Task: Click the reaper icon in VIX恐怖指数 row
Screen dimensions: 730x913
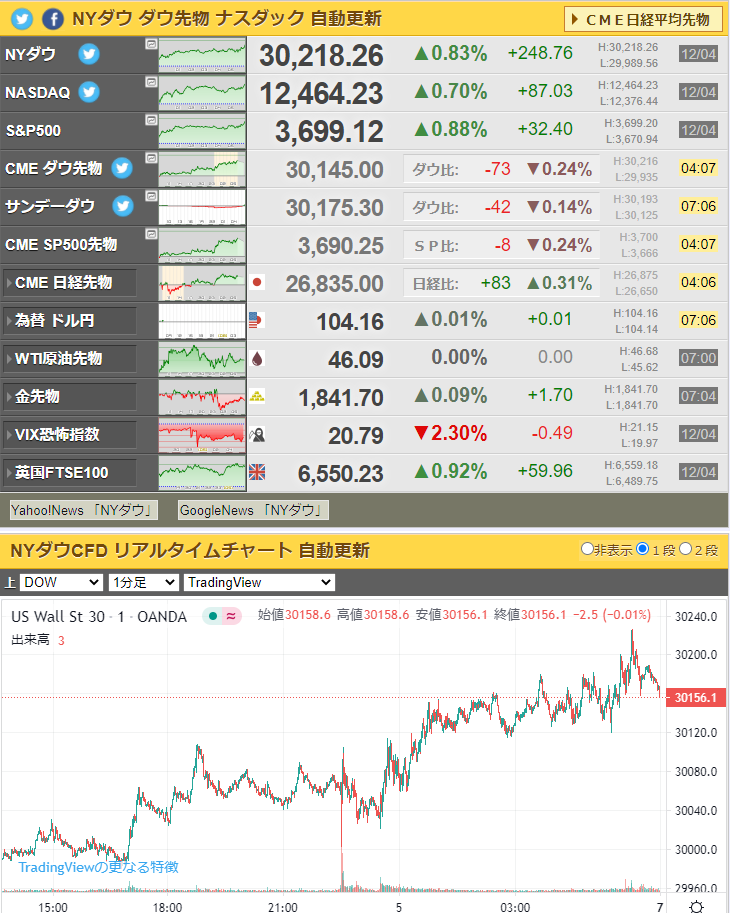Action: pyautogui.click(x=257, y=434)
